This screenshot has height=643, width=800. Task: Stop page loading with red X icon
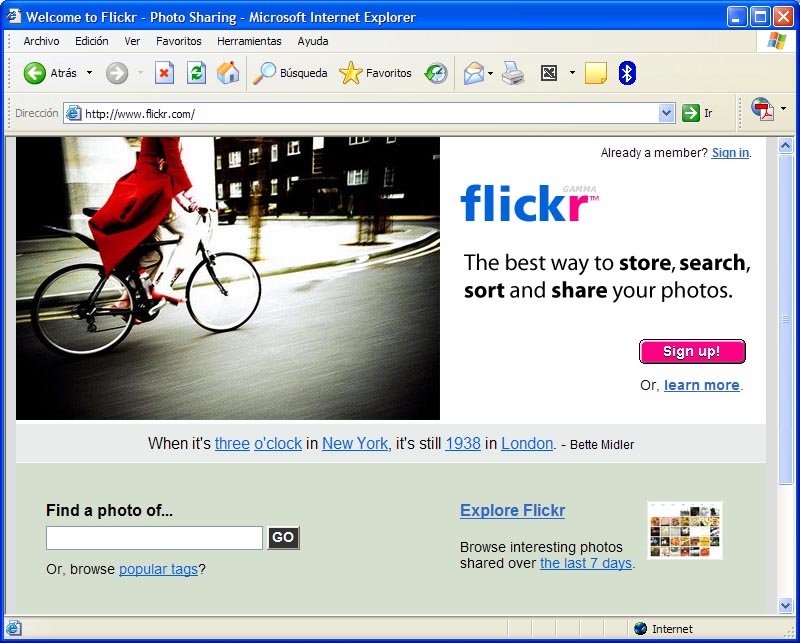click(164, 73)
